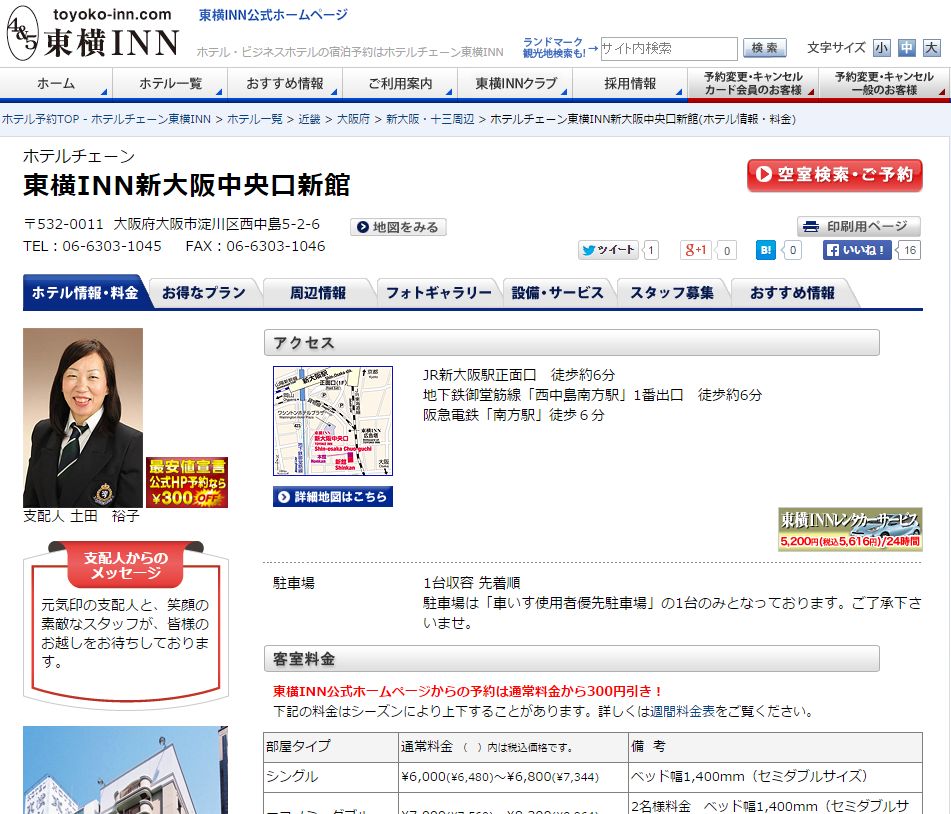Screen dimensions: 951x814
Task: Click the Tweet count bubble showing 1
Action: pos(651,250)
